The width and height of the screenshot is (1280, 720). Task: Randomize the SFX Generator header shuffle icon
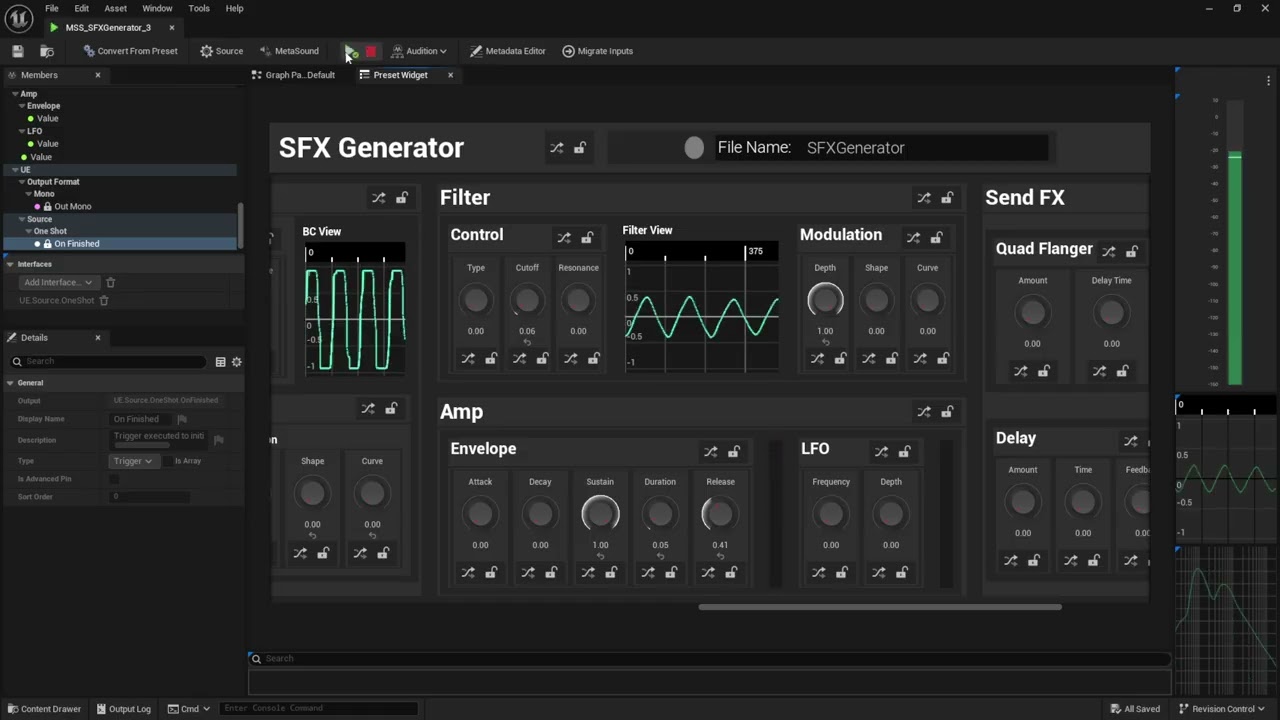[557, 148]
